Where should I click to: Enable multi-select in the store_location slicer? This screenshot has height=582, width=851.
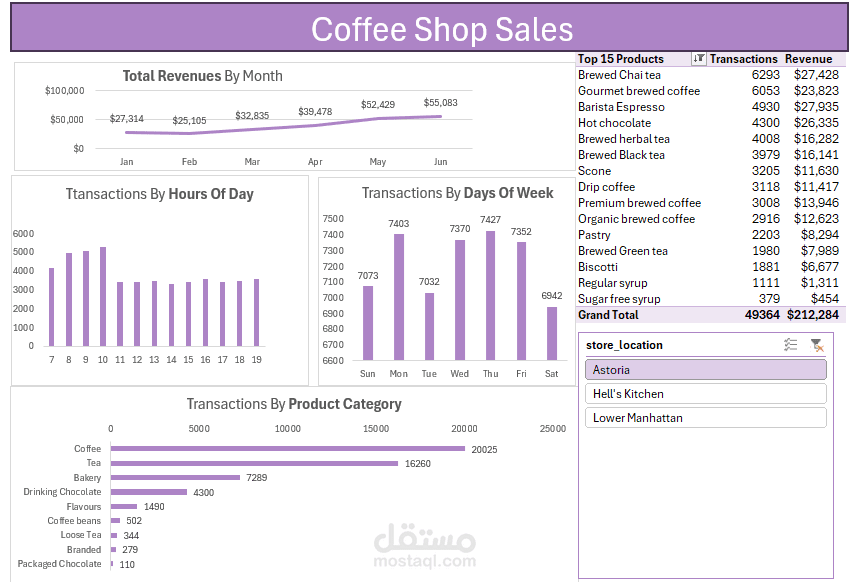(790, 345)
